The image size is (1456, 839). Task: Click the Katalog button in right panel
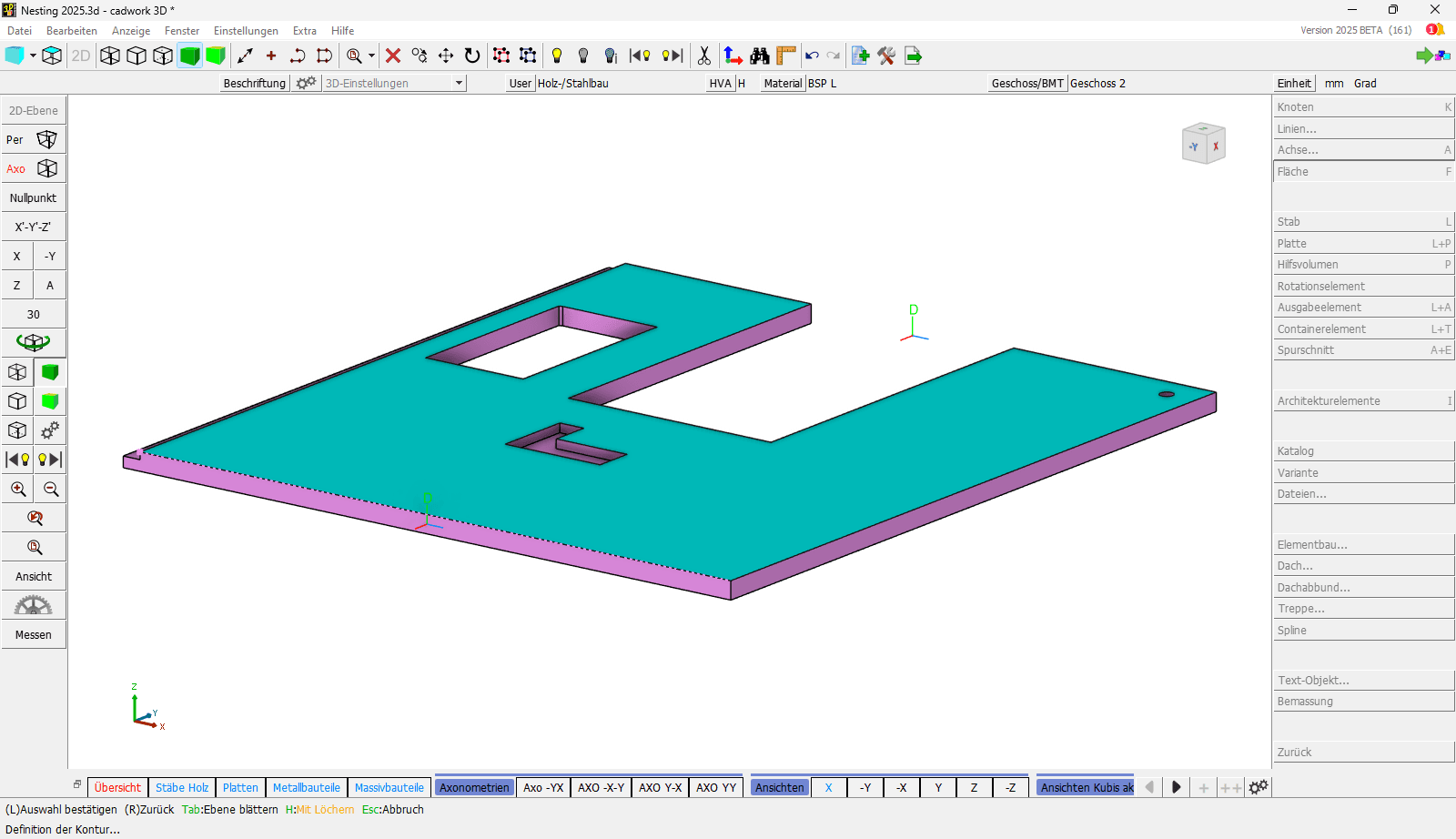click(1363, 450)
